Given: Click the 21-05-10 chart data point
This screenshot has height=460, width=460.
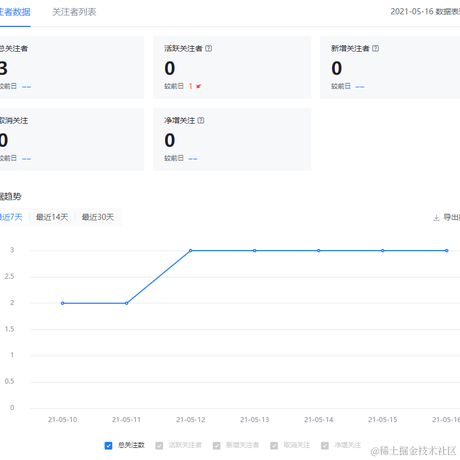Looking at the screenshot, I should click(63, 303).
